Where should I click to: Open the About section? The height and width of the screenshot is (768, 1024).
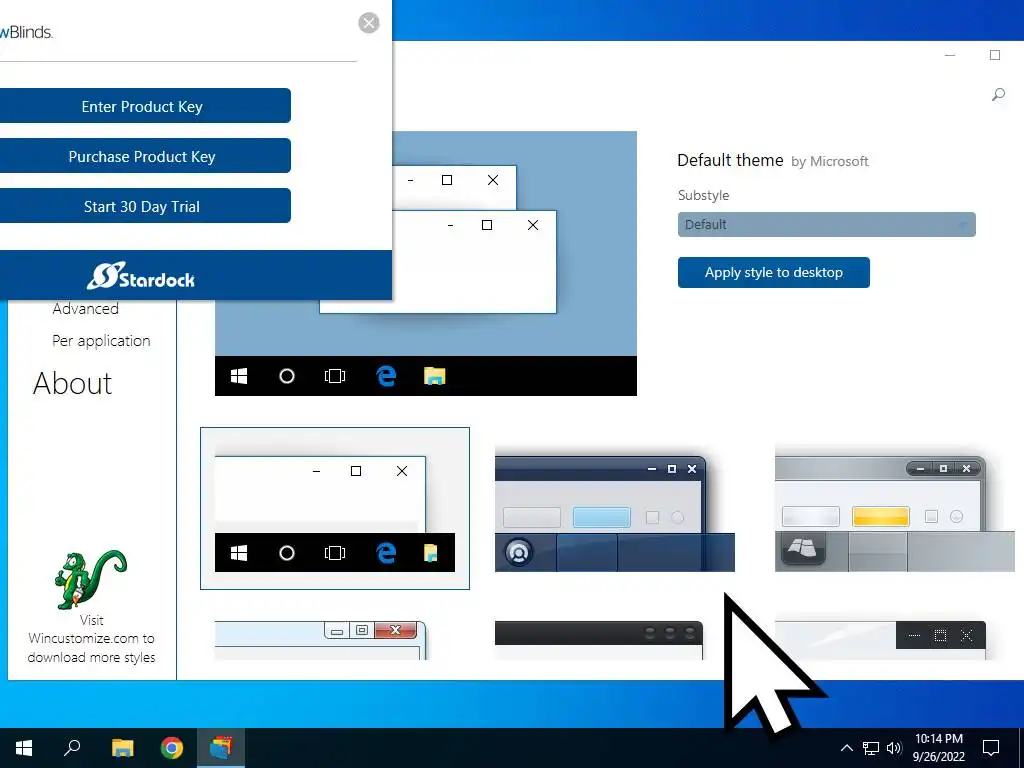click(72, 383)
